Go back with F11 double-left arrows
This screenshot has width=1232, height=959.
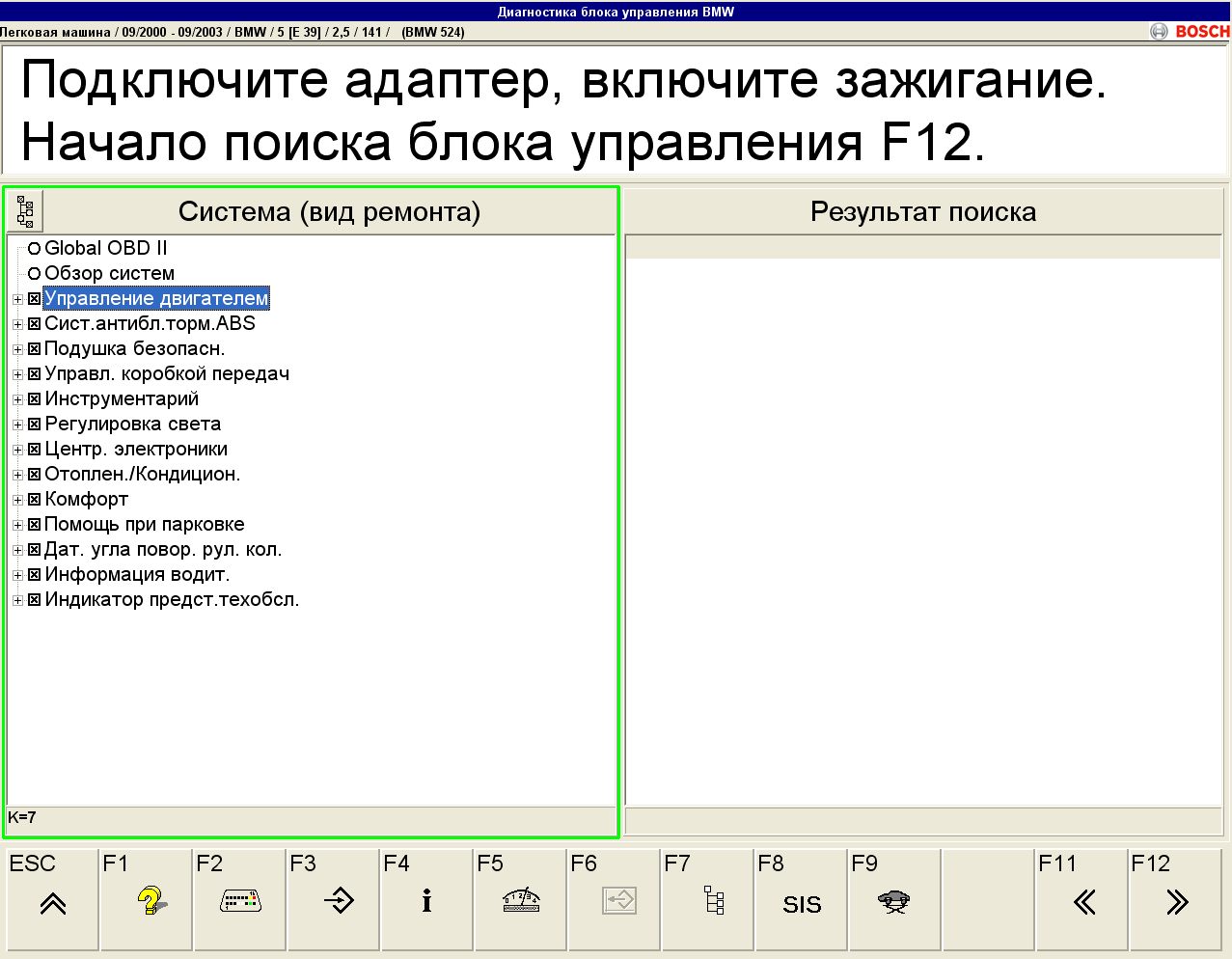click(x=1081, y=899)
